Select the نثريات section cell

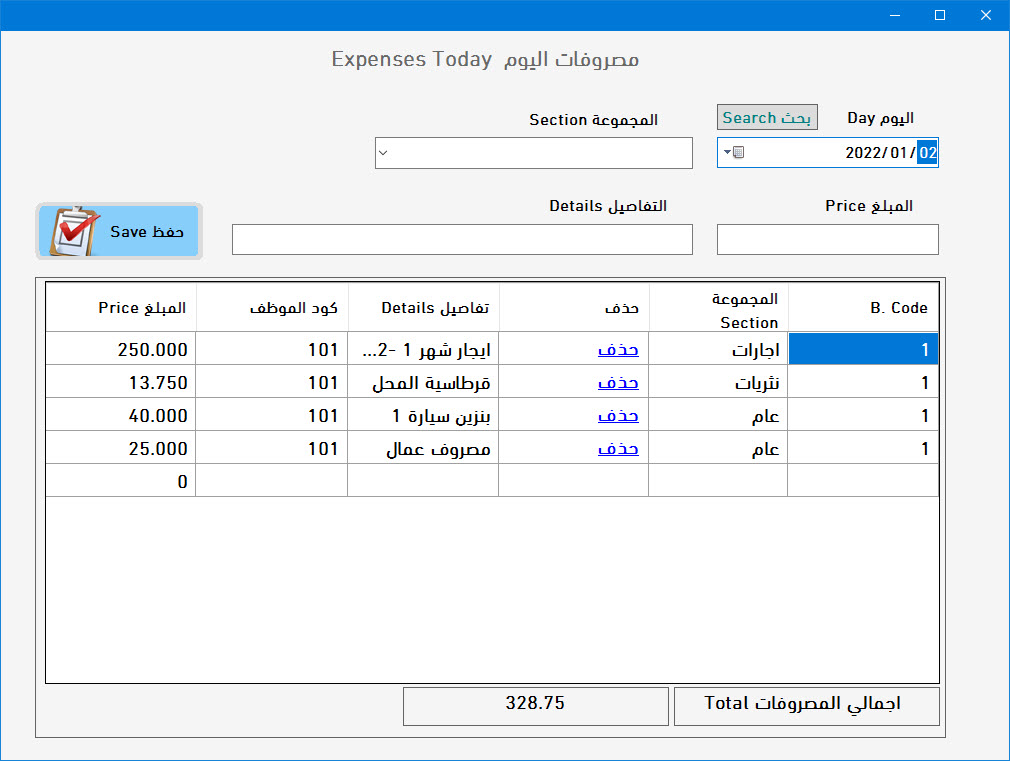718,382
